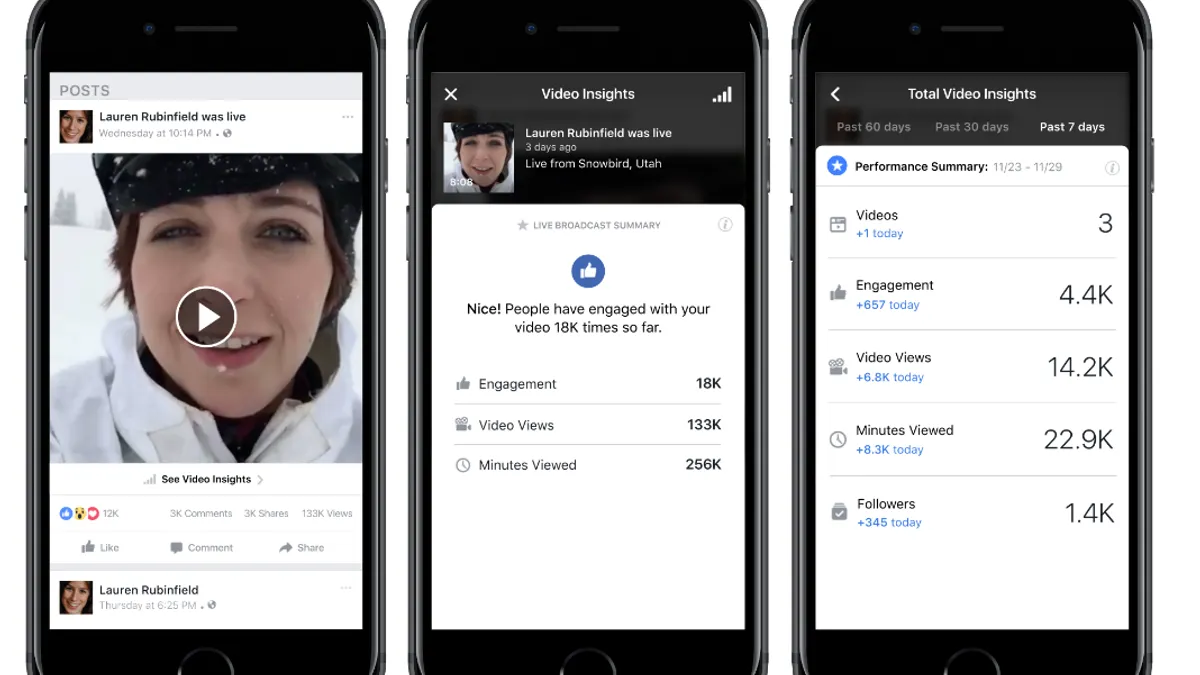
Task: Click the POSTS section header
Action: pos(84,90)
